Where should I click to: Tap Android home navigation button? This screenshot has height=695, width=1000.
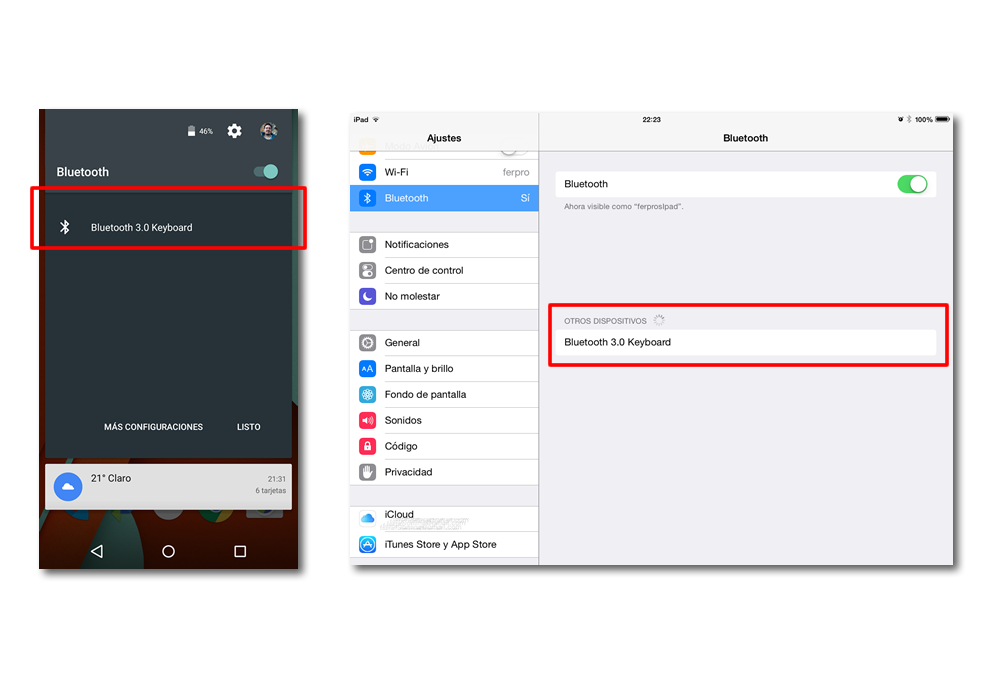tap(168, 551)
